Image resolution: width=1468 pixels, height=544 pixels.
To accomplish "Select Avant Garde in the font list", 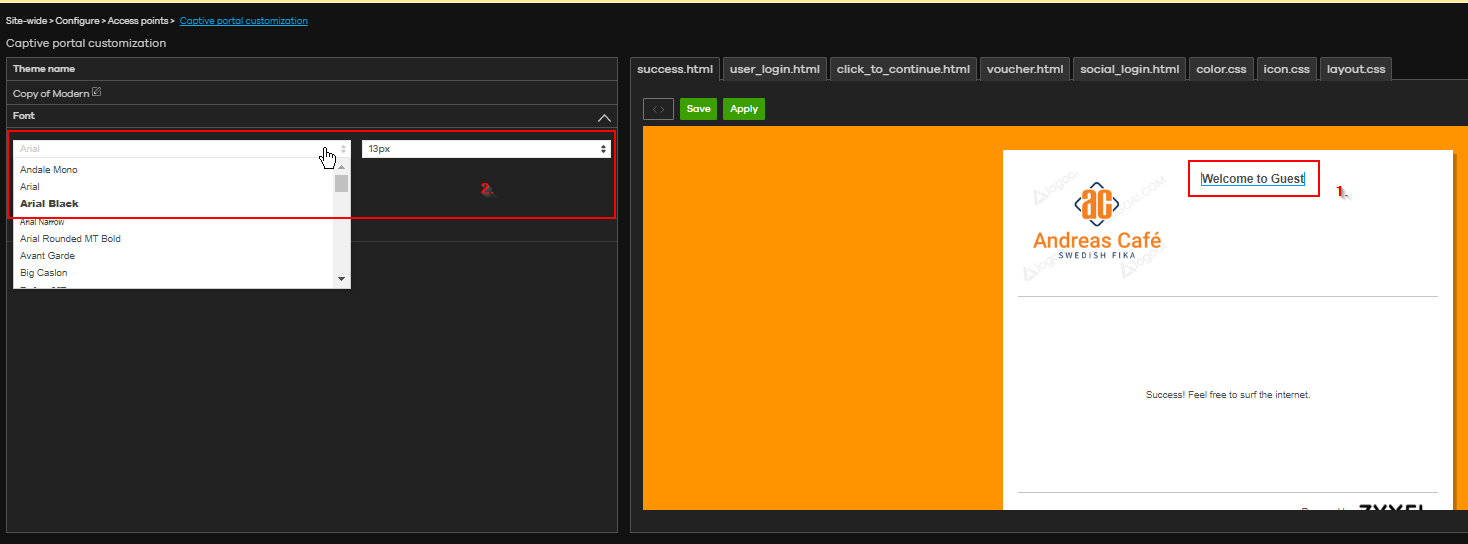I will pos(47,256).
